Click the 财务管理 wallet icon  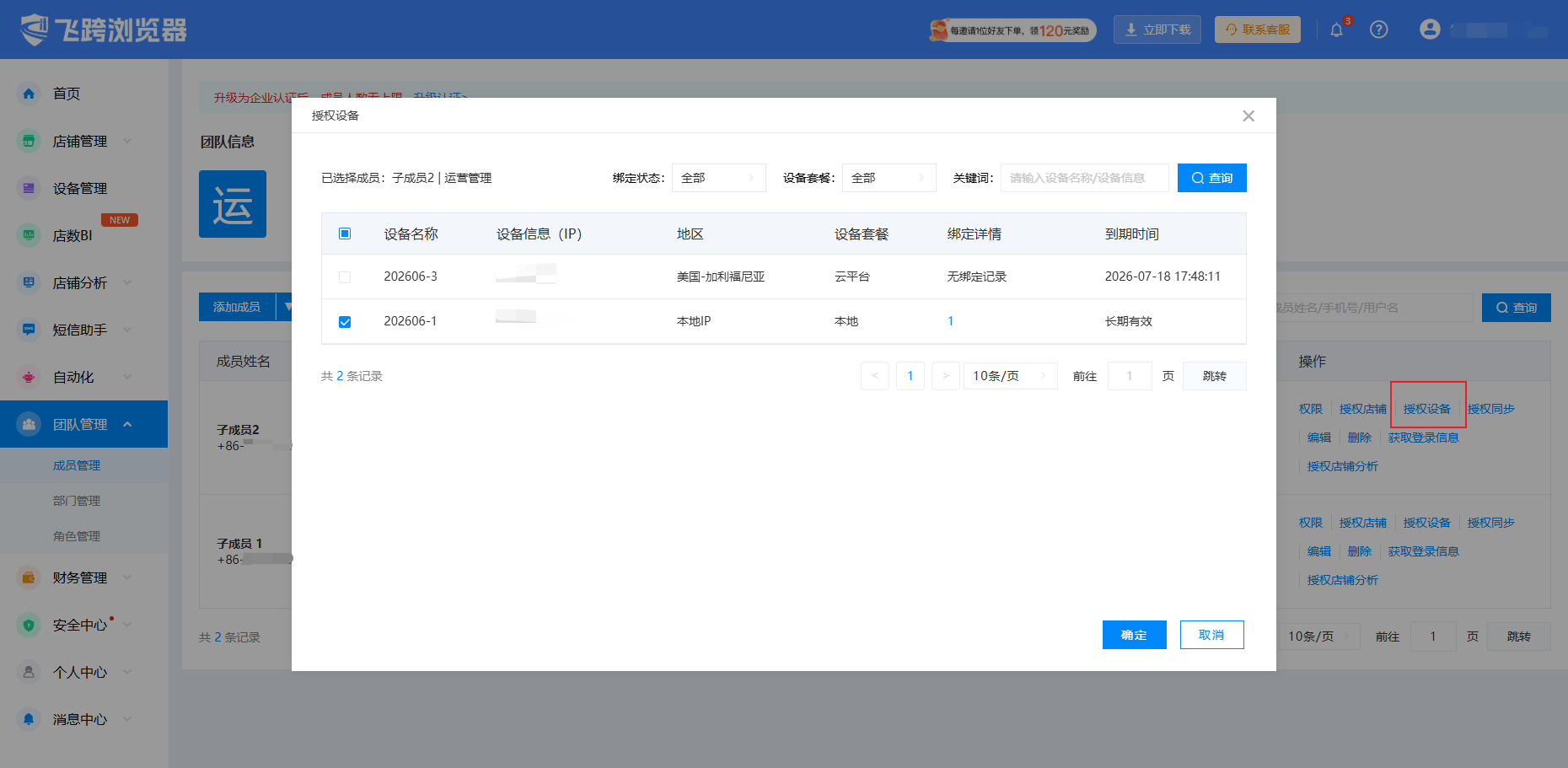coord(29,577)
